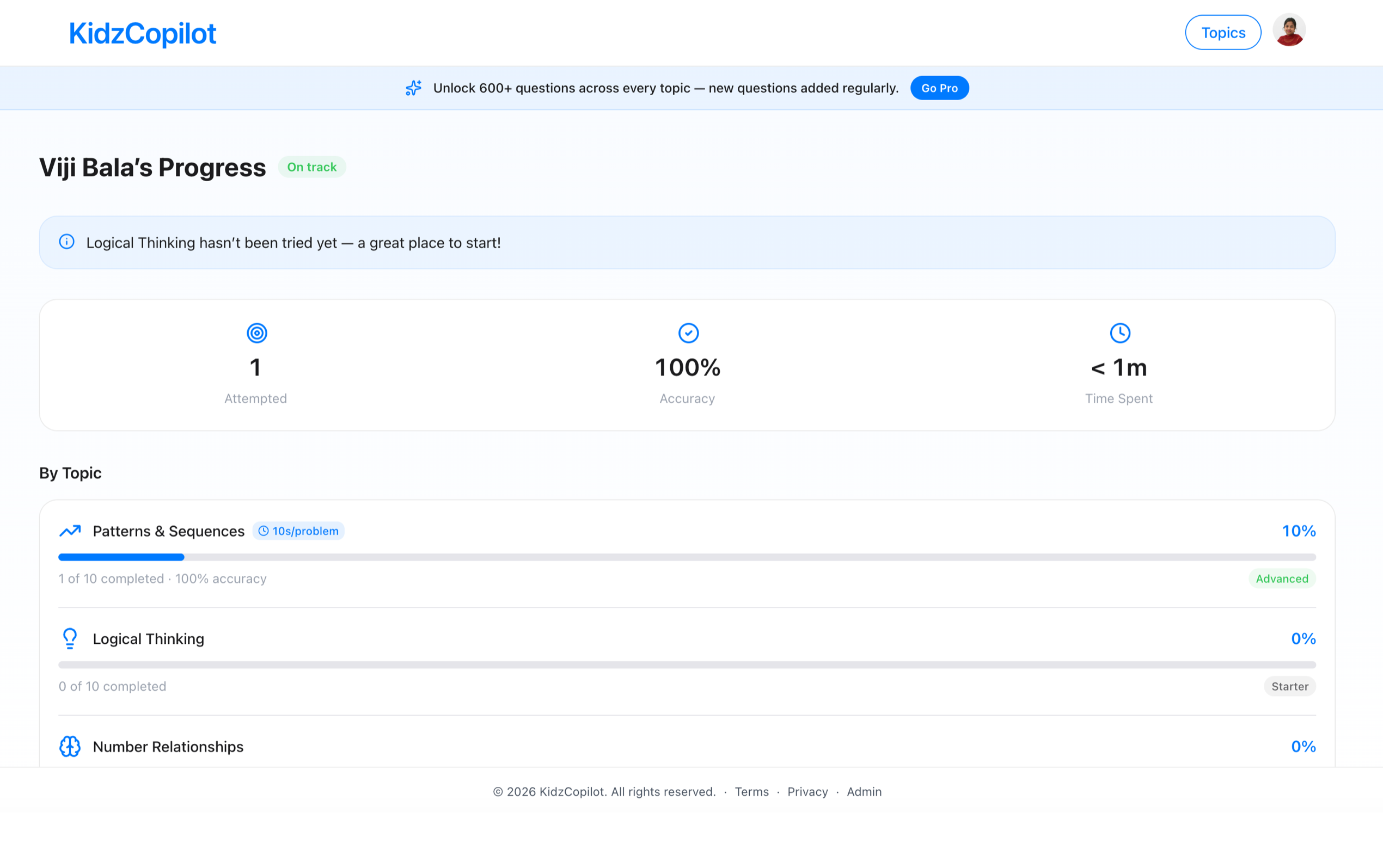Click the On track status badge
The width and height of the screenshot is (1383, 868).
point(312,167)
